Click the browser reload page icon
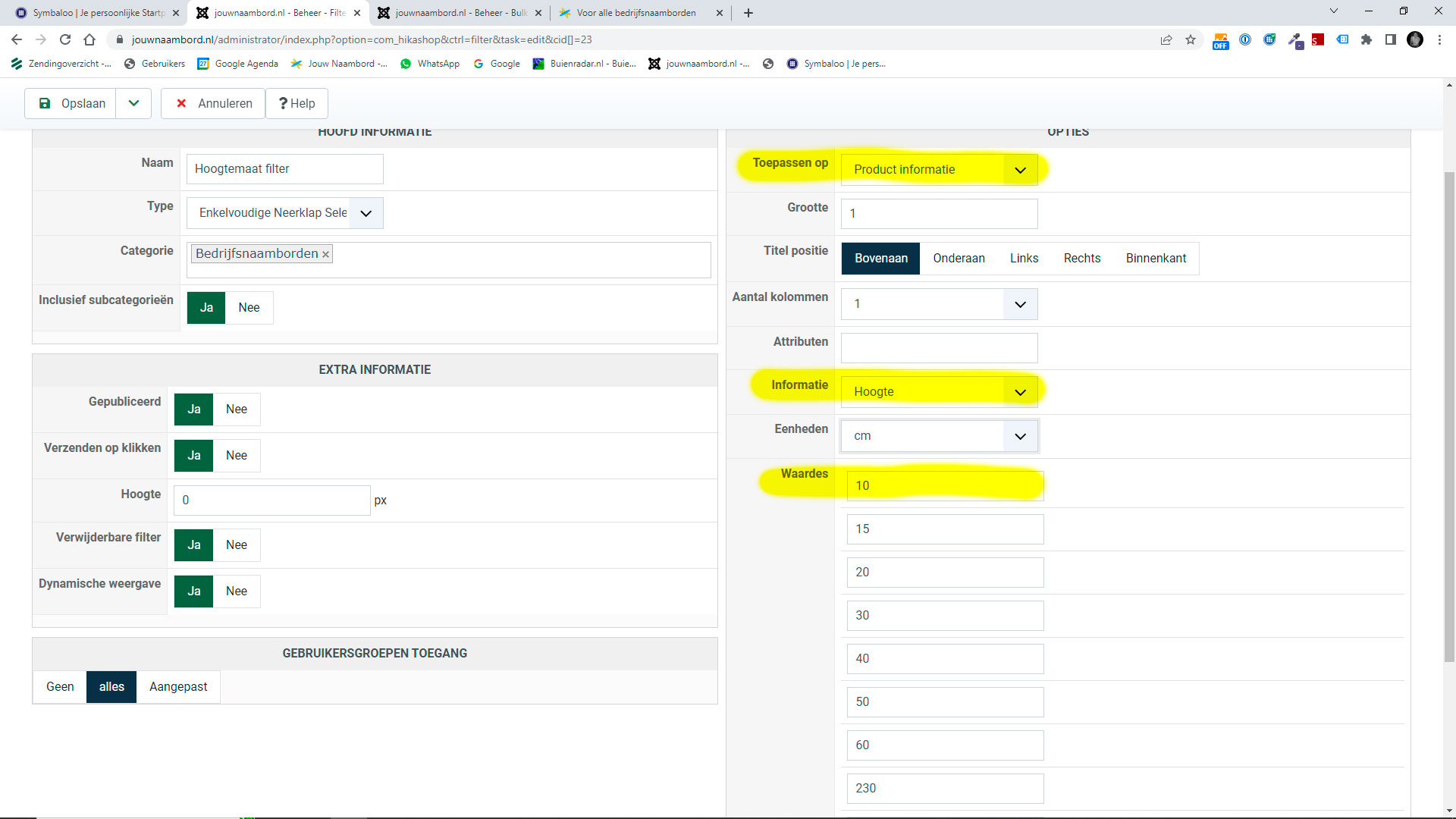The image size is (1456, 819). click(x=65, y=39)
